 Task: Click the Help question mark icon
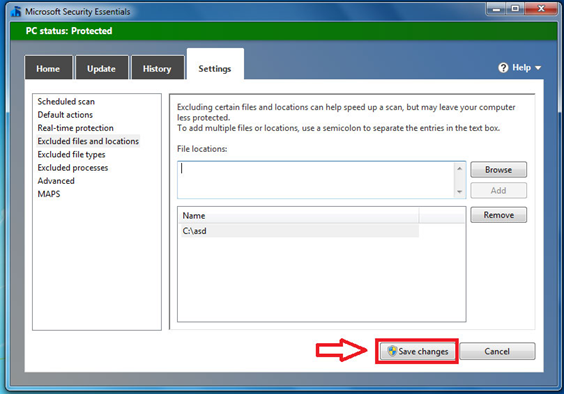tap(503, 68)
